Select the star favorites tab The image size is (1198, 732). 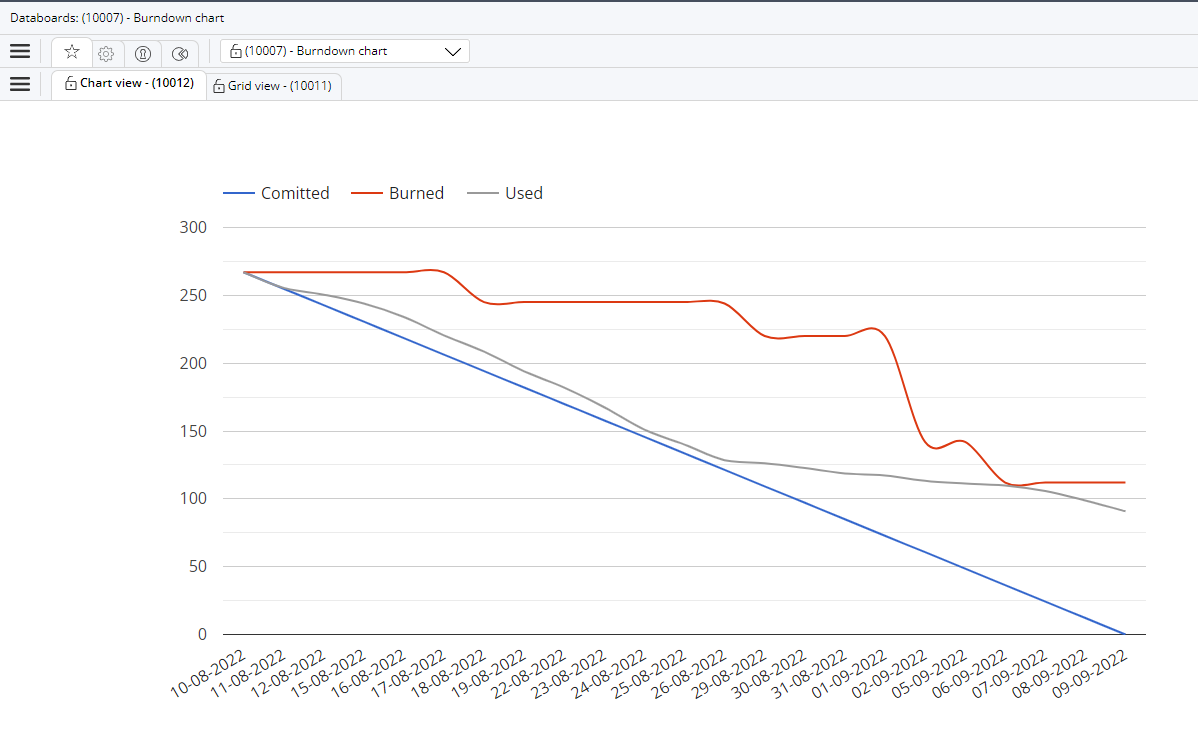pos(72,52)
